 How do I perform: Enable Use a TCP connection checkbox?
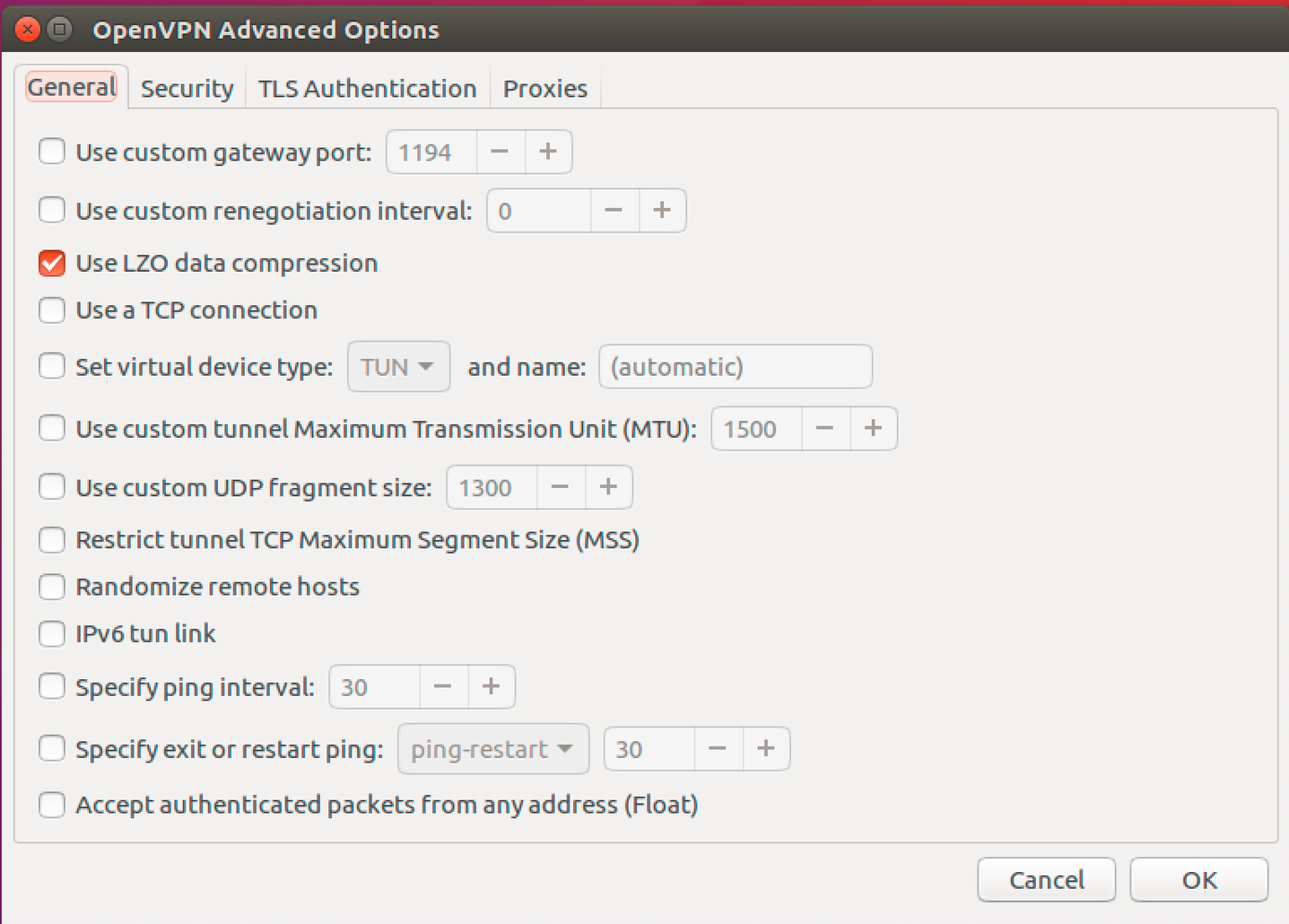52,310
